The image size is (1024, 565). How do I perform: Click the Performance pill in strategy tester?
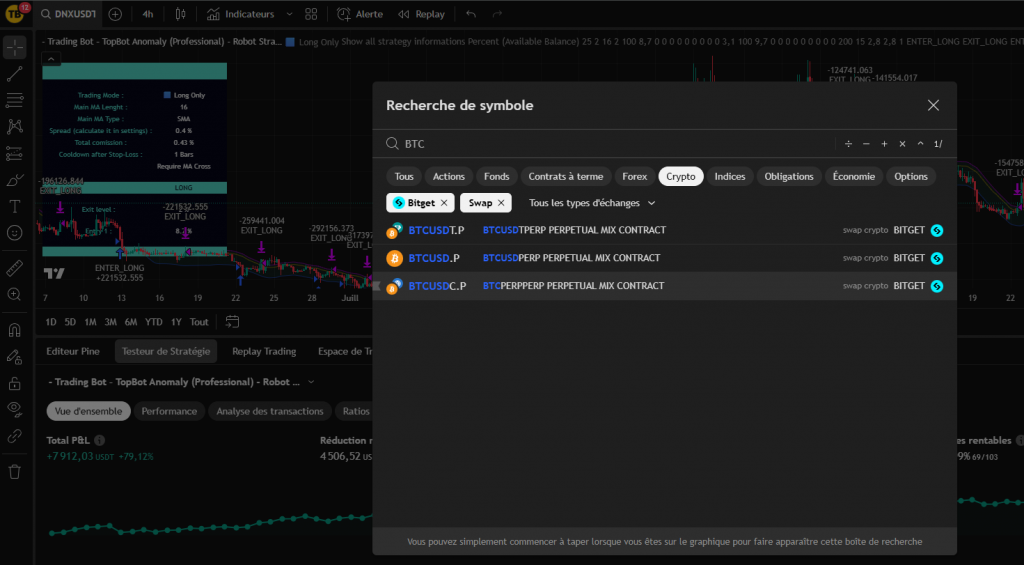[x=169, y=411]
